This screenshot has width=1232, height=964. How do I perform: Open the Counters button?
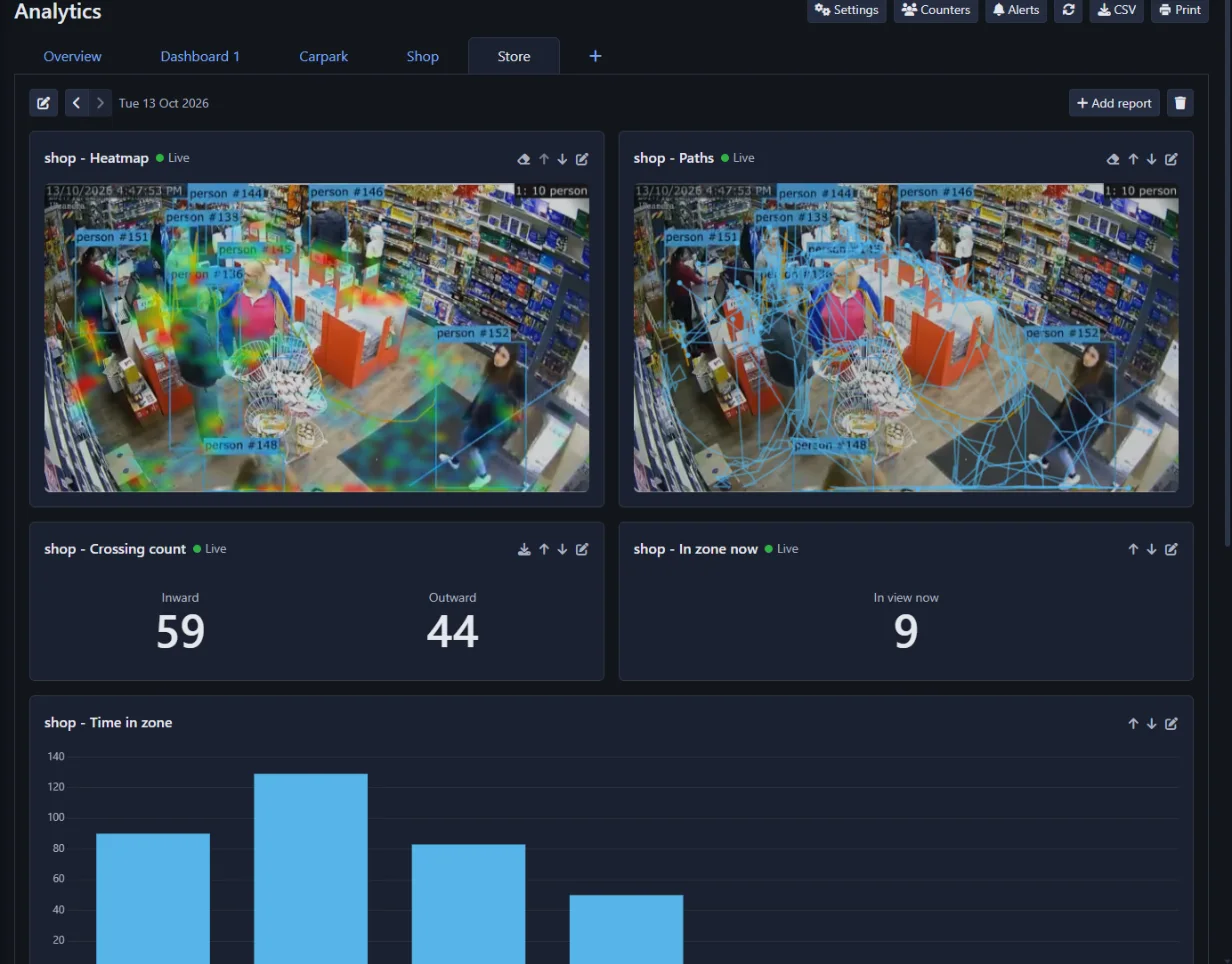tap(936, 10)
